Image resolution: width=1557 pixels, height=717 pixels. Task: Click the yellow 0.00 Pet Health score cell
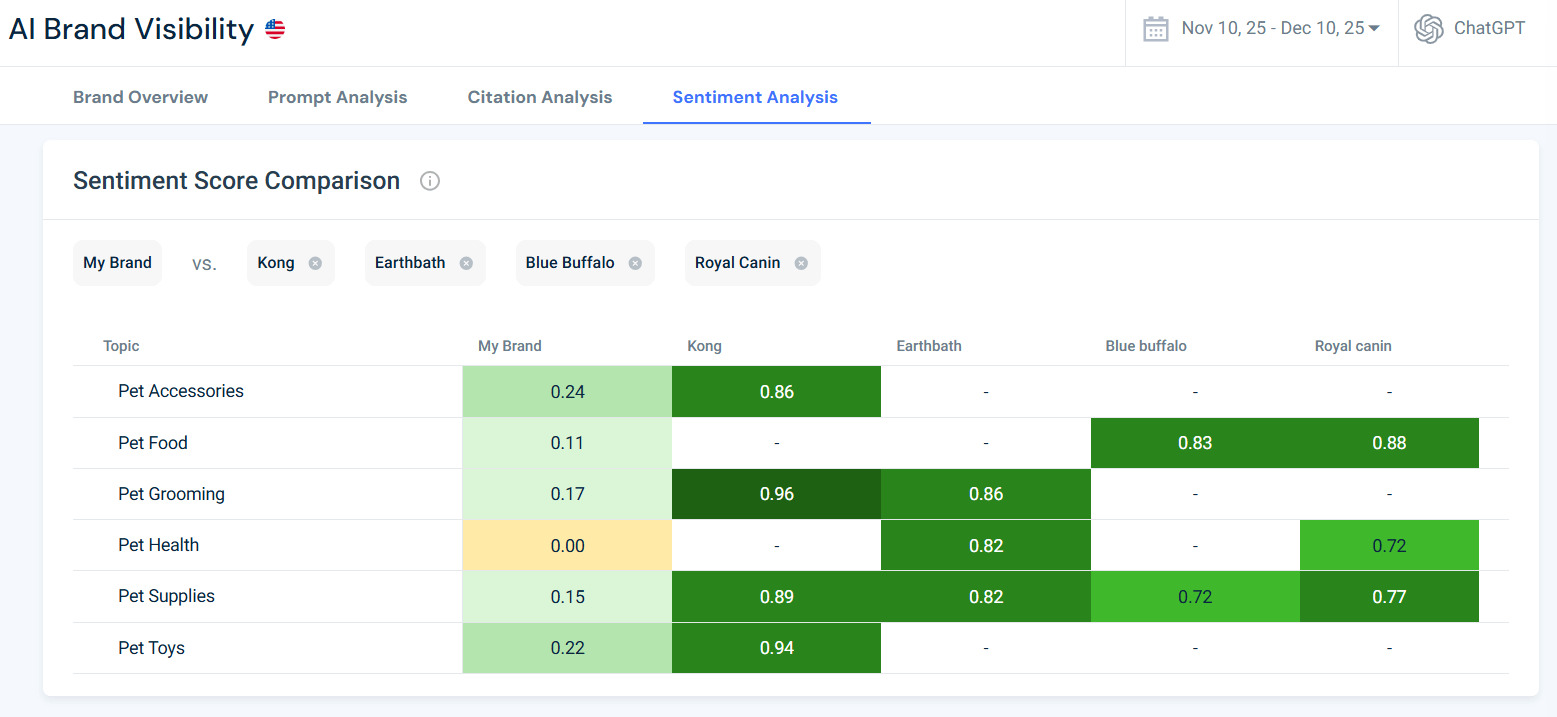coord(566,545)
